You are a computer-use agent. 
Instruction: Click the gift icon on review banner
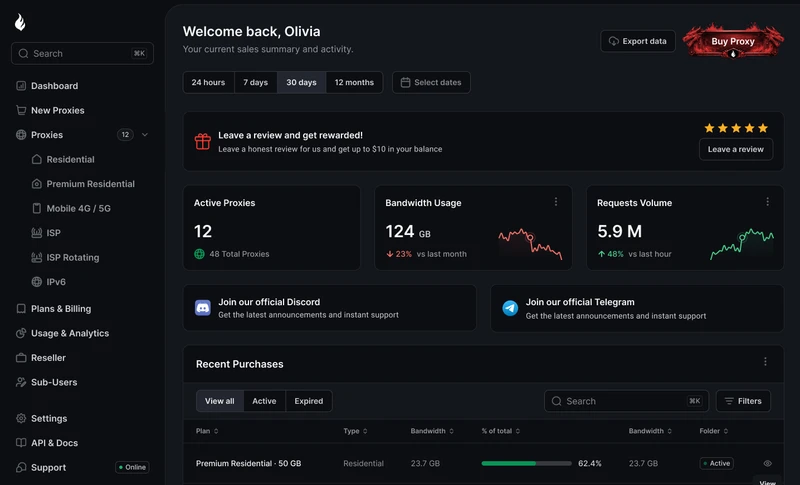pos(203,141)
